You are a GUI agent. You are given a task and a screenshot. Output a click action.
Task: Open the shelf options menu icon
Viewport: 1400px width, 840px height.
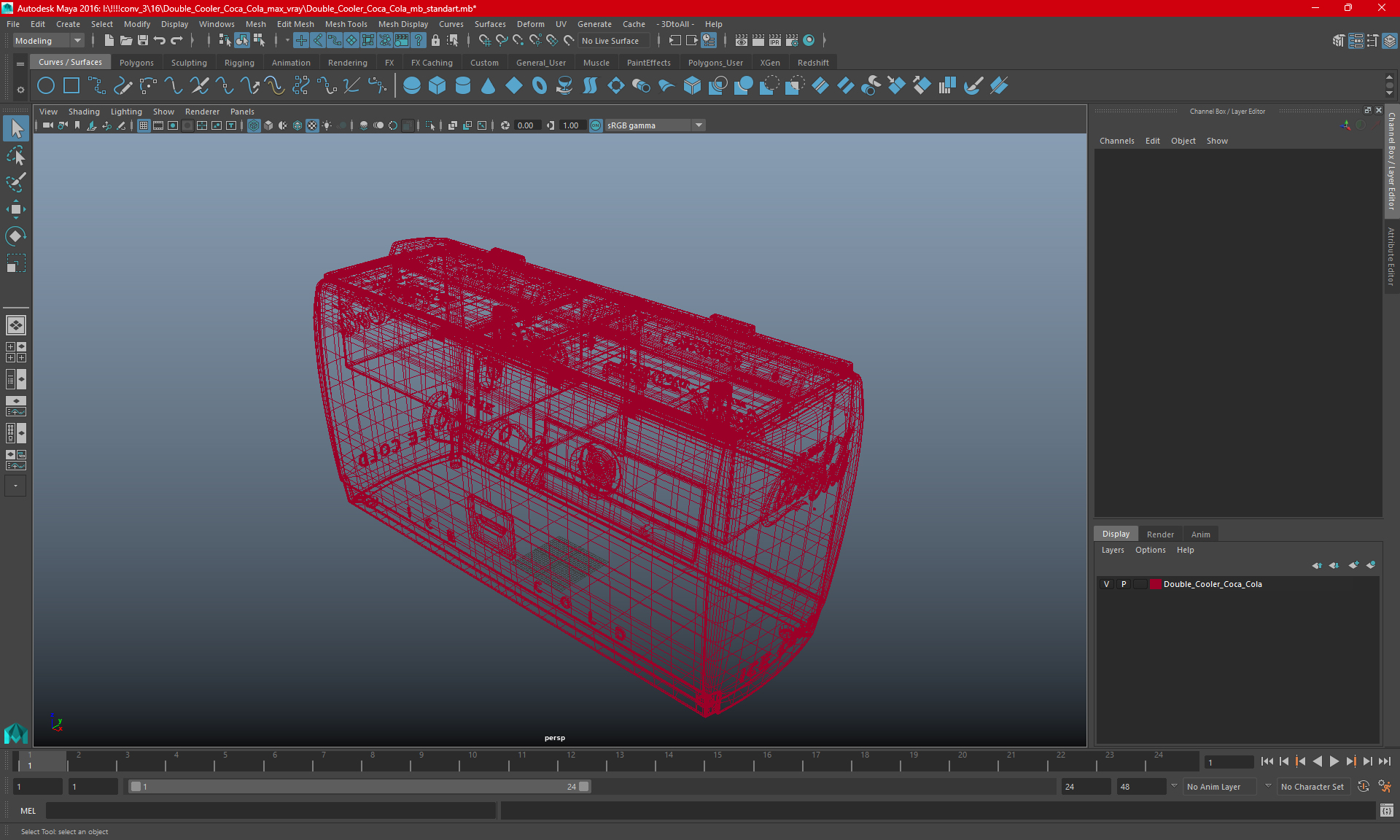[x=20, y=90]
